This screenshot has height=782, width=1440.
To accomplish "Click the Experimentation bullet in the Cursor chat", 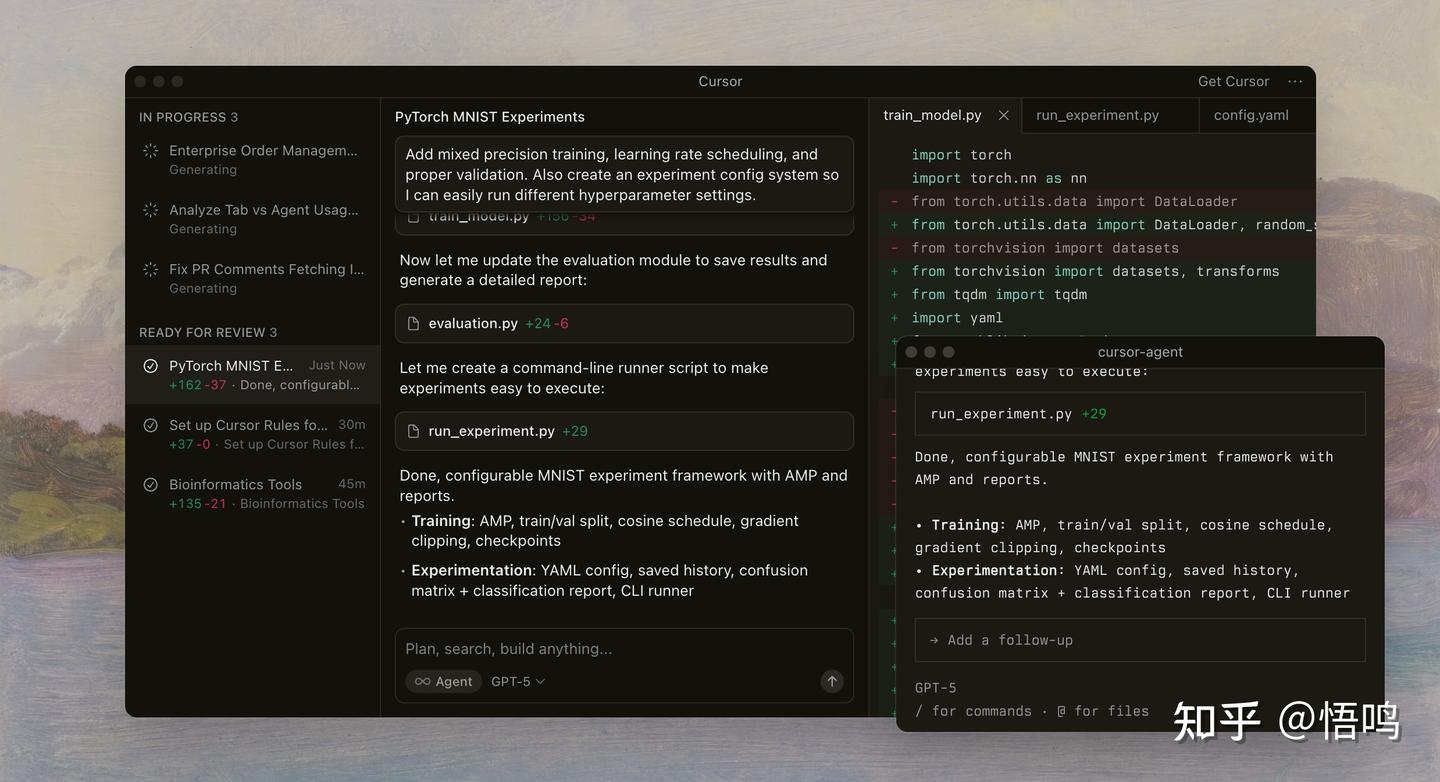I will coord(609,581).
